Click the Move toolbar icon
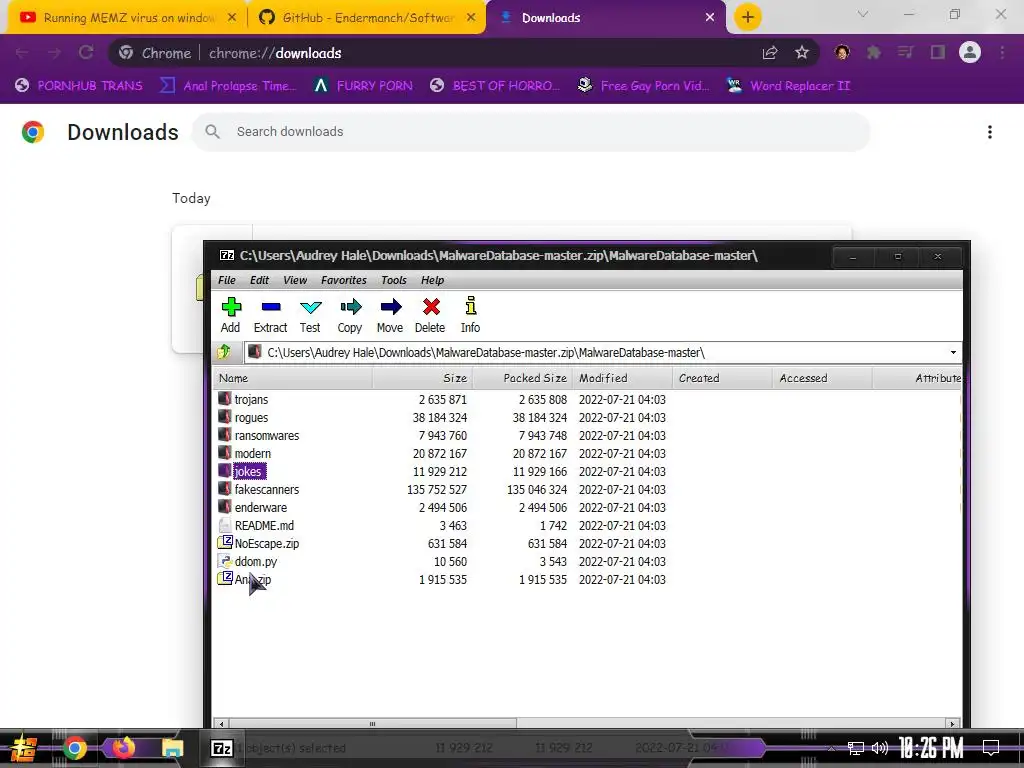Image resolution: width=1024 pixels, height=768 pixels. click(x=390, y=315)
